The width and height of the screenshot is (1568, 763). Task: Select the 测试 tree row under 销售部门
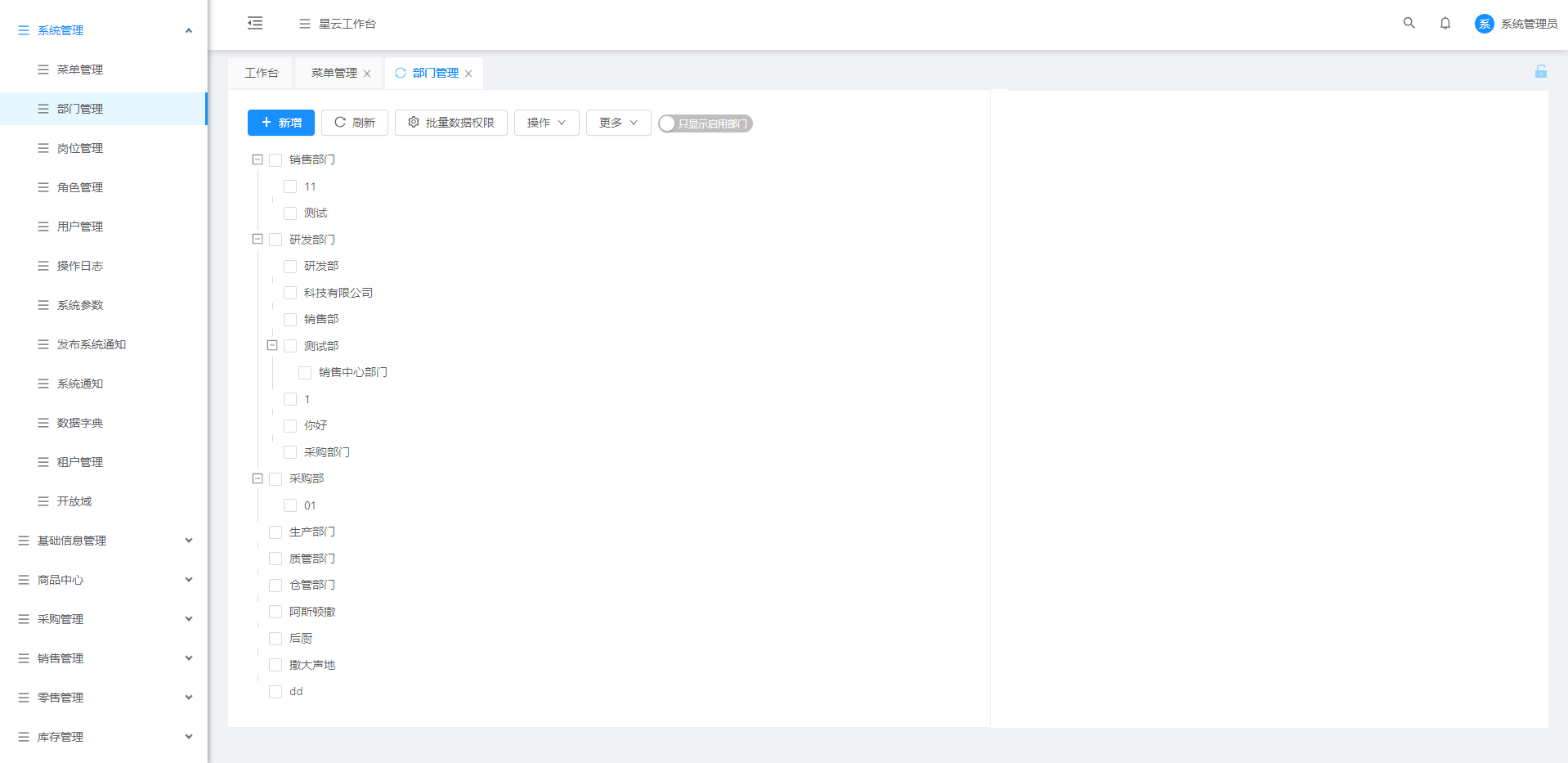pos(316,213)
